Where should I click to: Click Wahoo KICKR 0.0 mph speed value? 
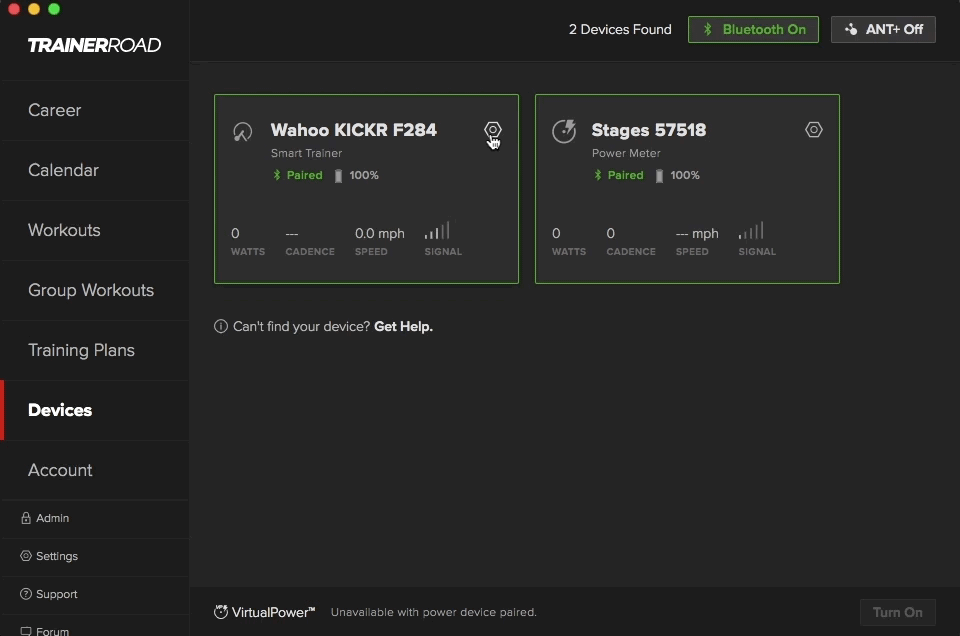380,233
